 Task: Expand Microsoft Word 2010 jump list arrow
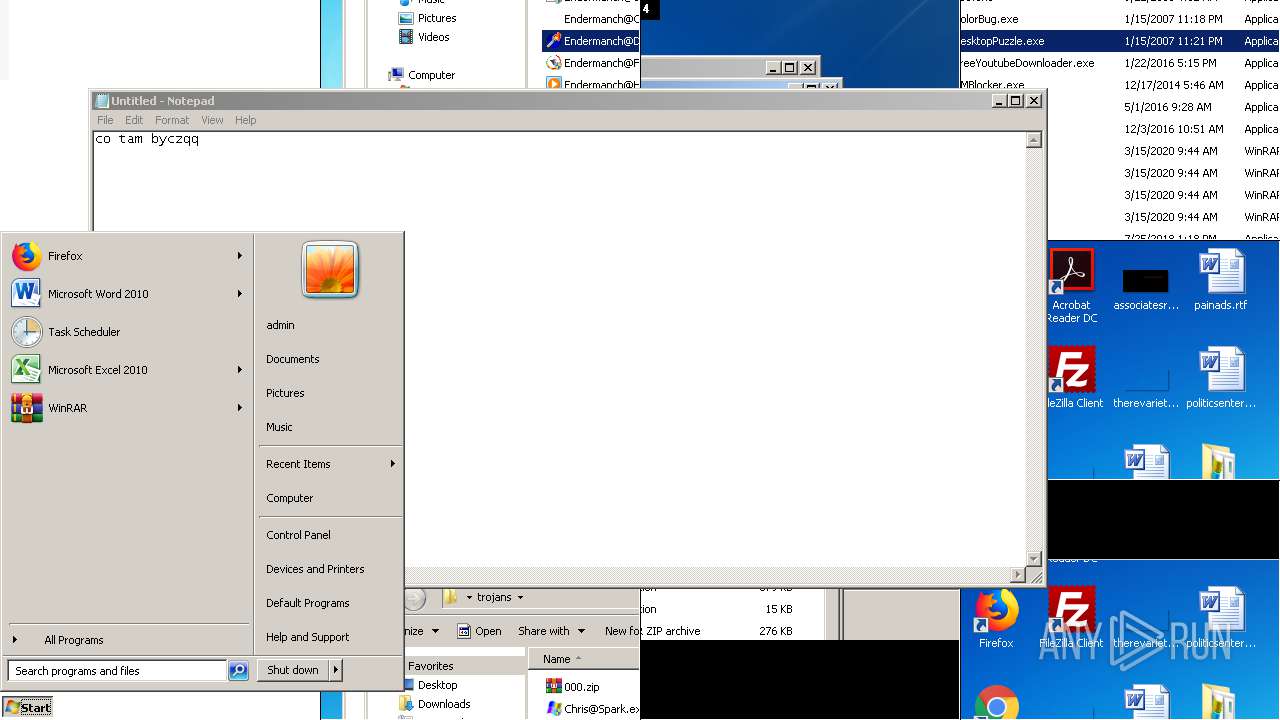tap(240, 294)
